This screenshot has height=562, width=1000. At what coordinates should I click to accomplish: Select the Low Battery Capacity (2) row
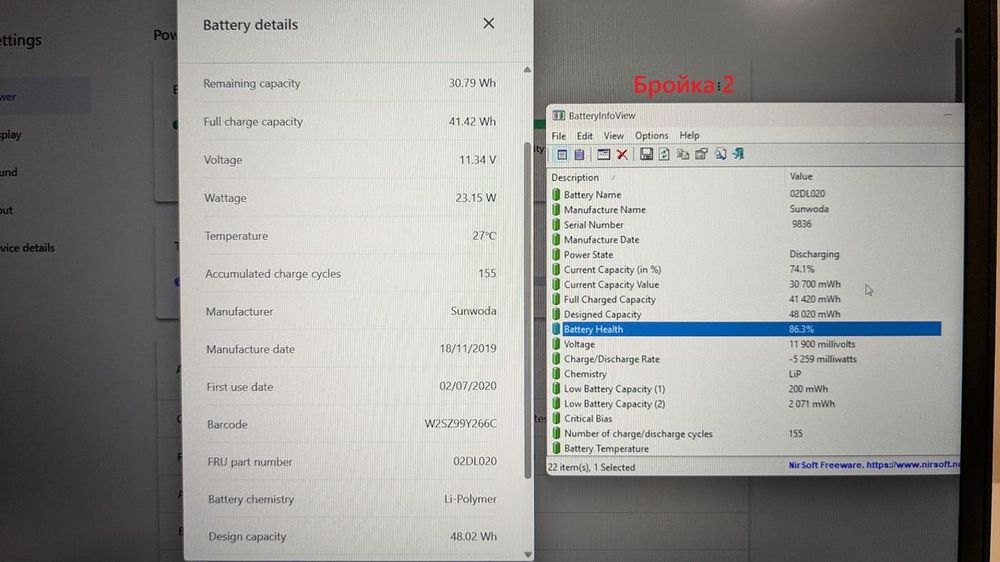(x=746, y=404)
